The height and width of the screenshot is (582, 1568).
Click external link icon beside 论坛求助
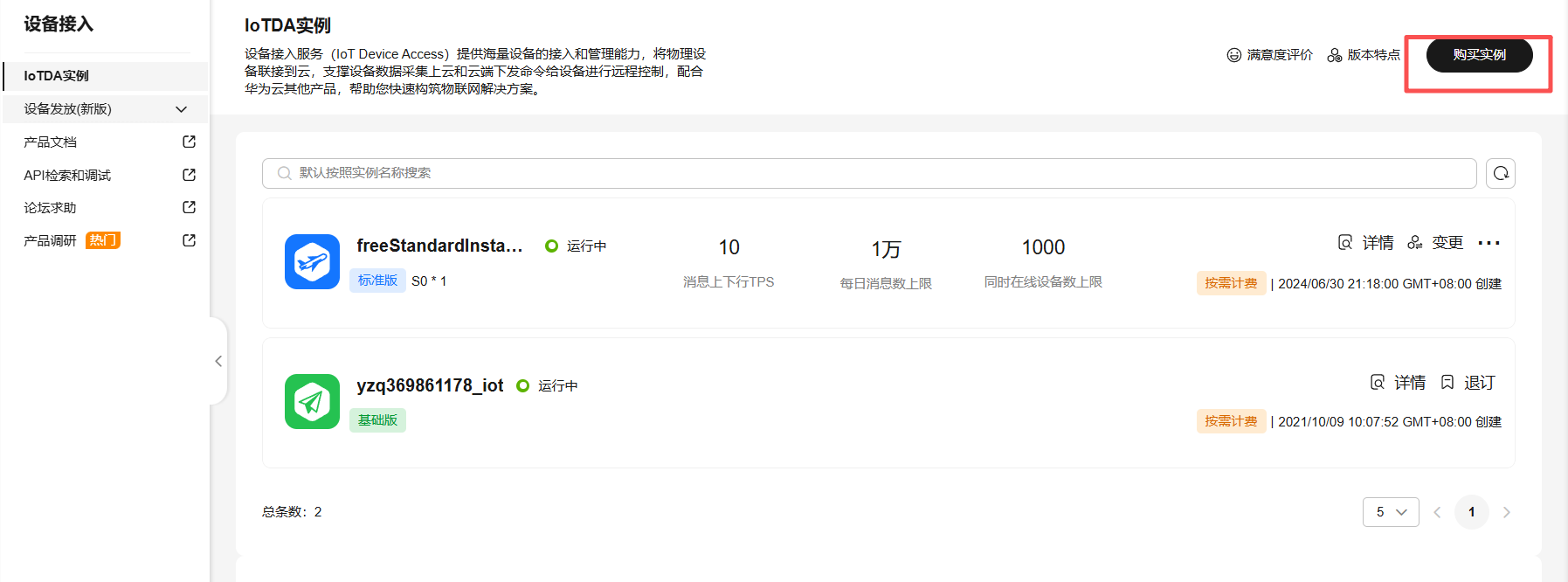point(189,207)
